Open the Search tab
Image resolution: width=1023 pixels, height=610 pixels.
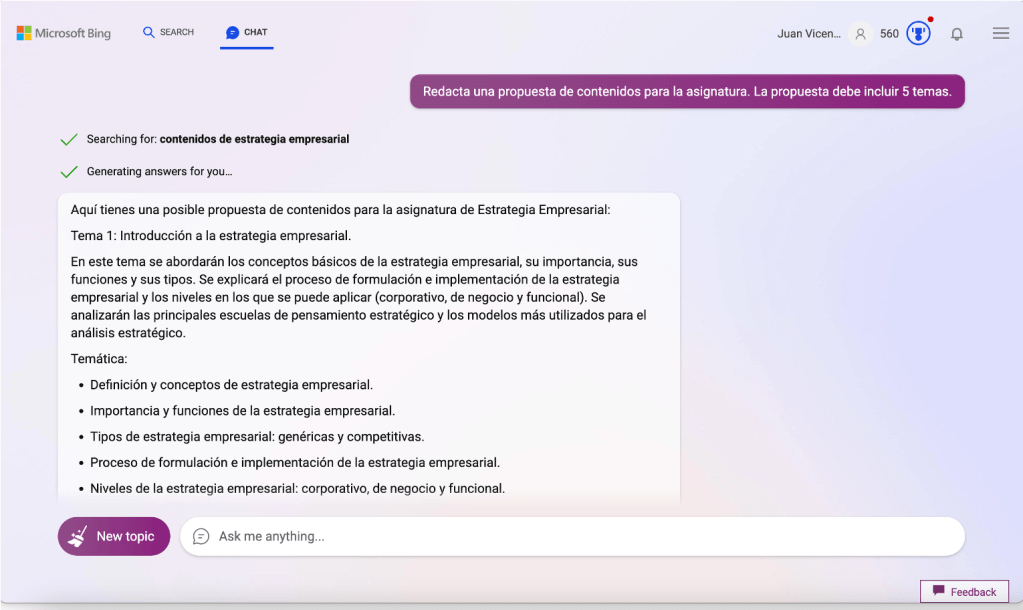tap(168, 33)
